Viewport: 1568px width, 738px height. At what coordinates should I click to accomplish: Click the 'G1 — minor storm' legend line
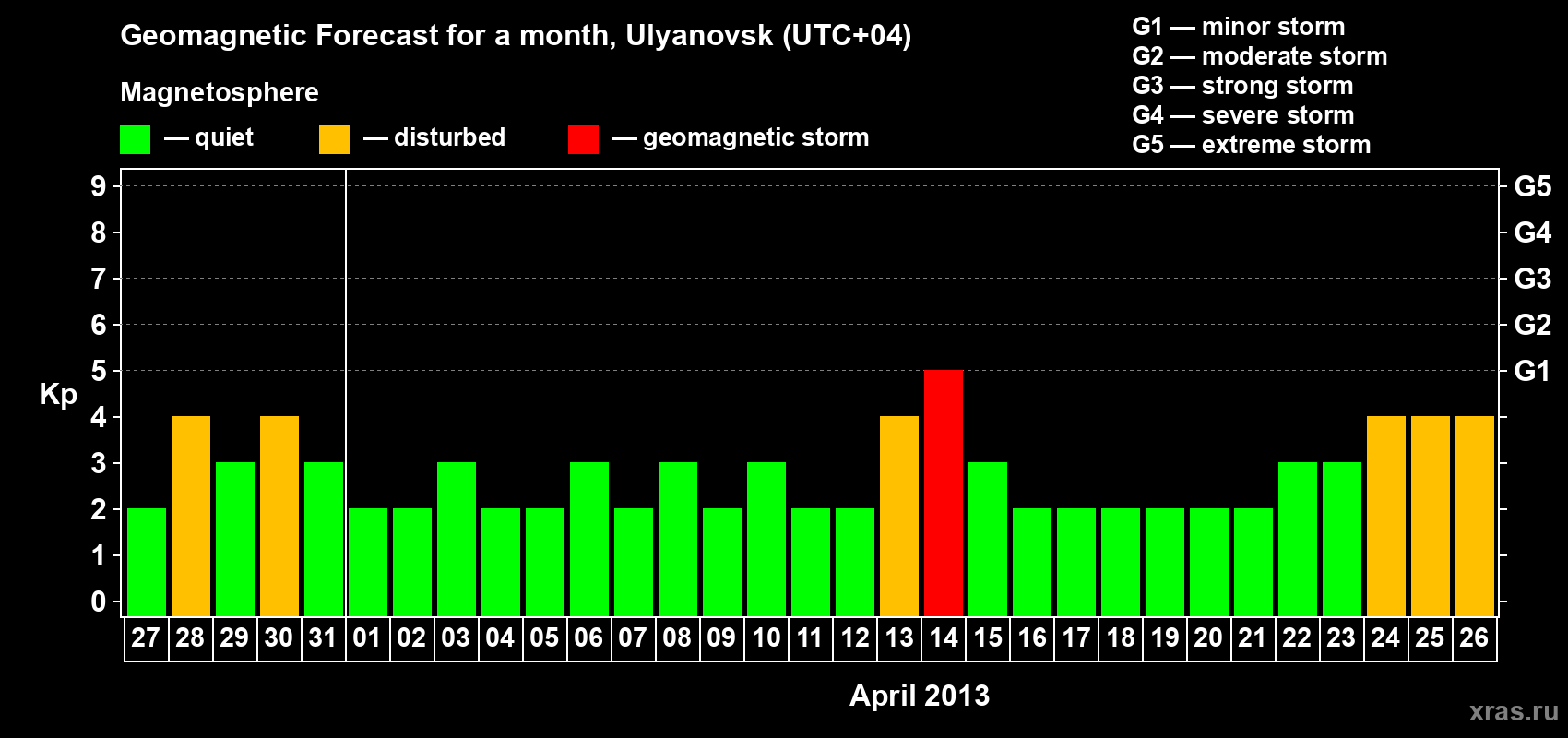[1239, 27]
